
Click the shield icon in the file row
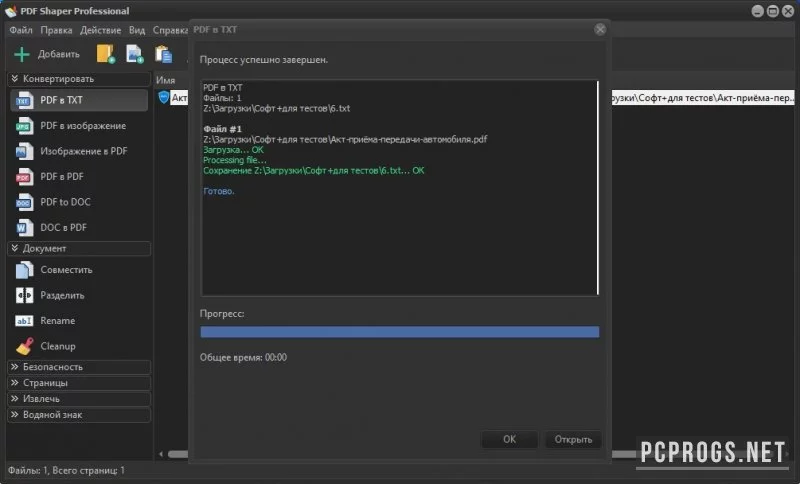tap(163, 97)
